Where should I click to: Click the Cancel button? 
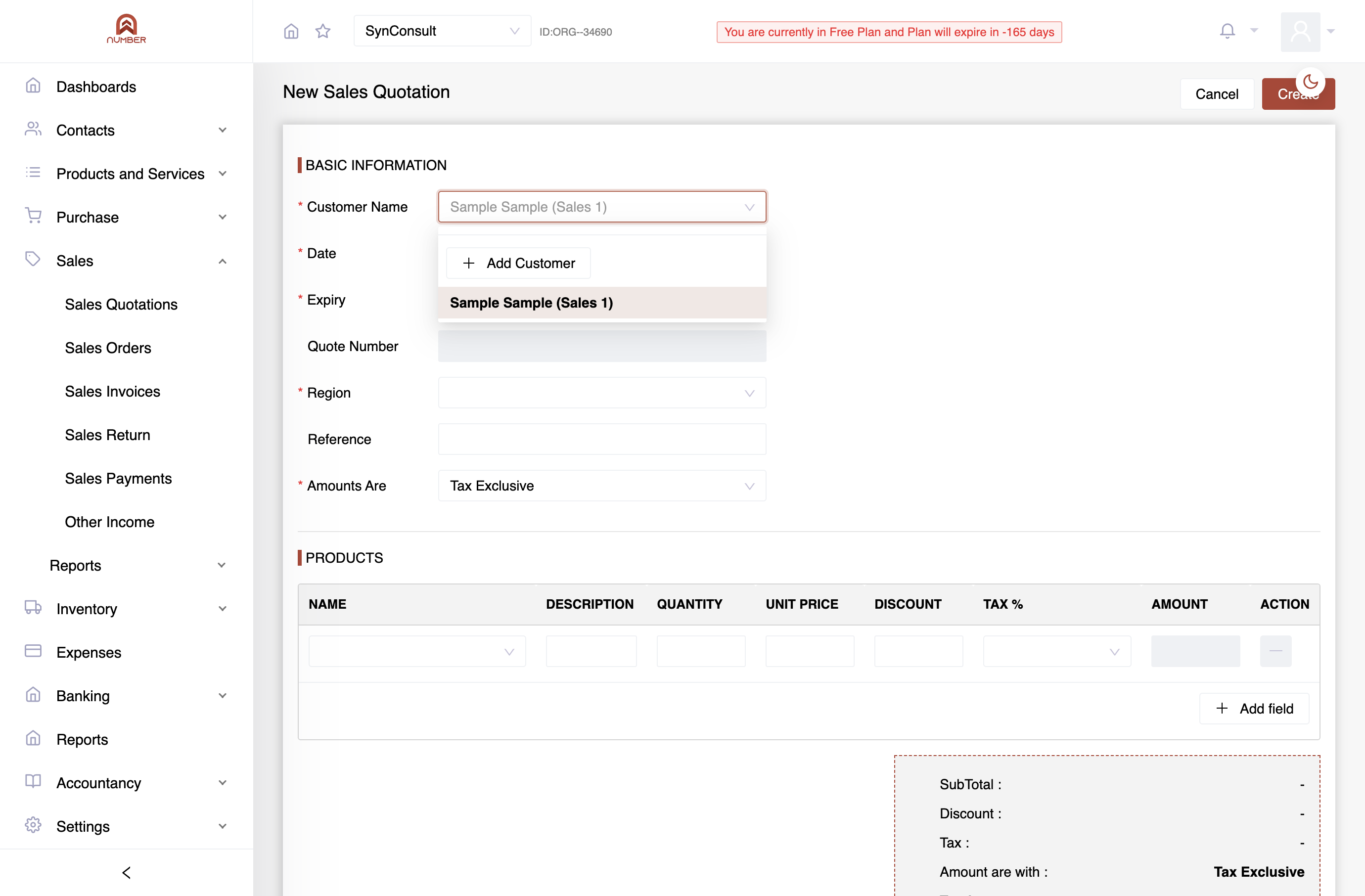[x=1217, y=94]
